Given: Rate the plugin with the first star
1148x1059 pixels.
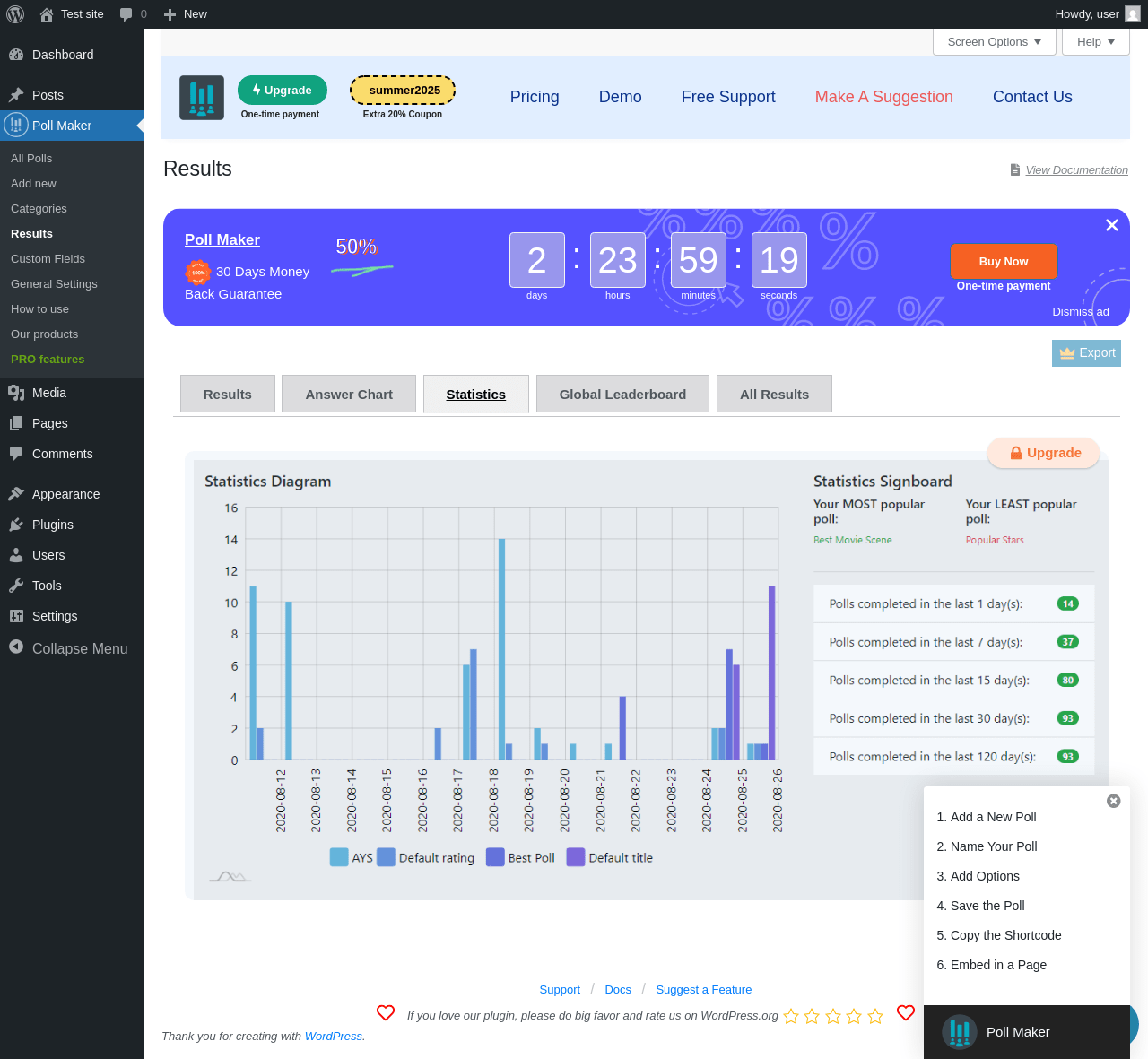Looking at the screenshot, I should pos(791,1016).
